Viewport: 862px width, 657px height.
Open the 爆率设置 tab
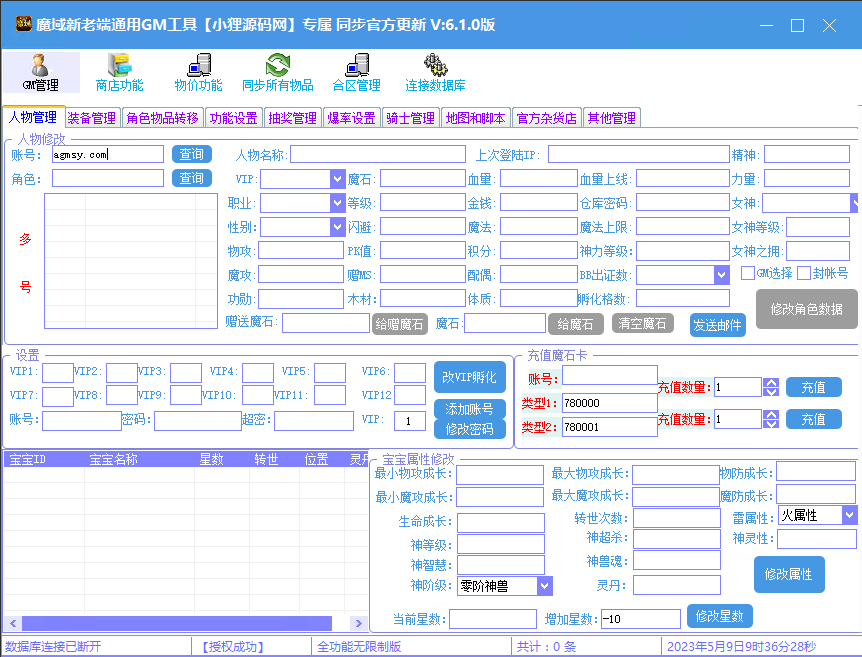click(351, 118)
